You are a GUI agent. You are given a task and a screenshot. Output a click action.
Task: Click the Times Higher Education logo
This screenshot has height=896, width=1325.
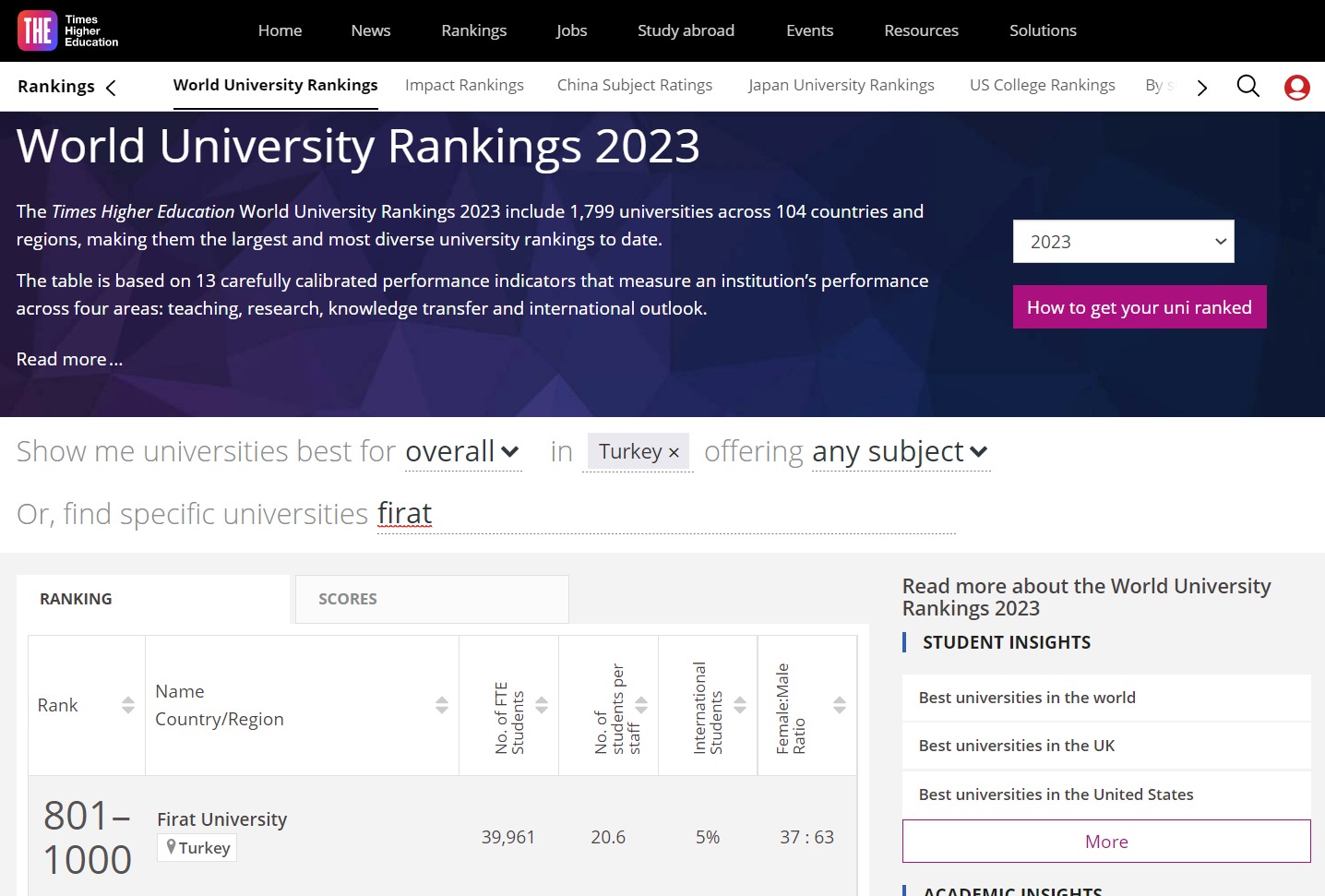tap(68, 30)
